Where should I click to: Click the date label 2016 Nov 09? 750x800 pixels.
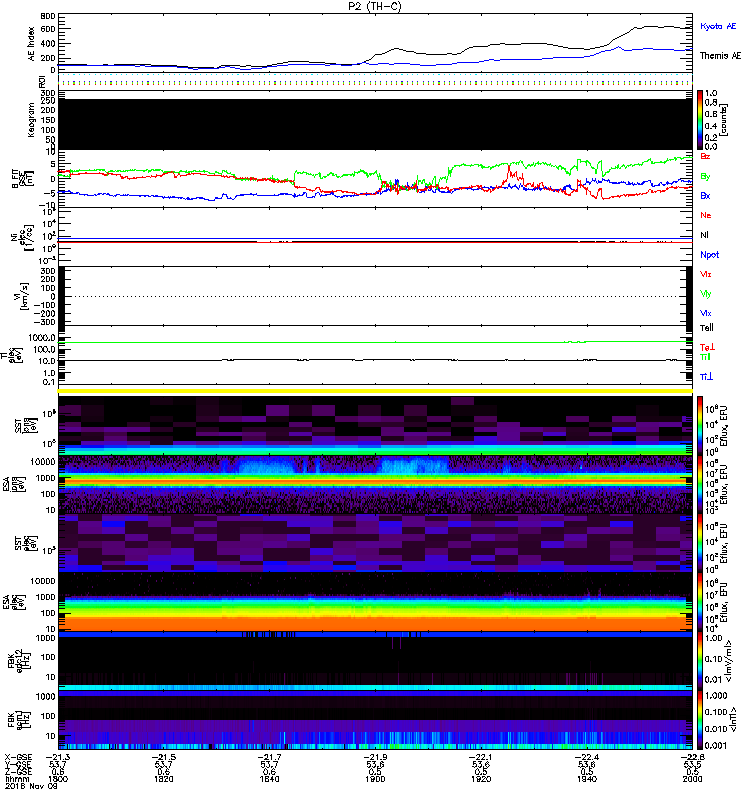point(31,786)
